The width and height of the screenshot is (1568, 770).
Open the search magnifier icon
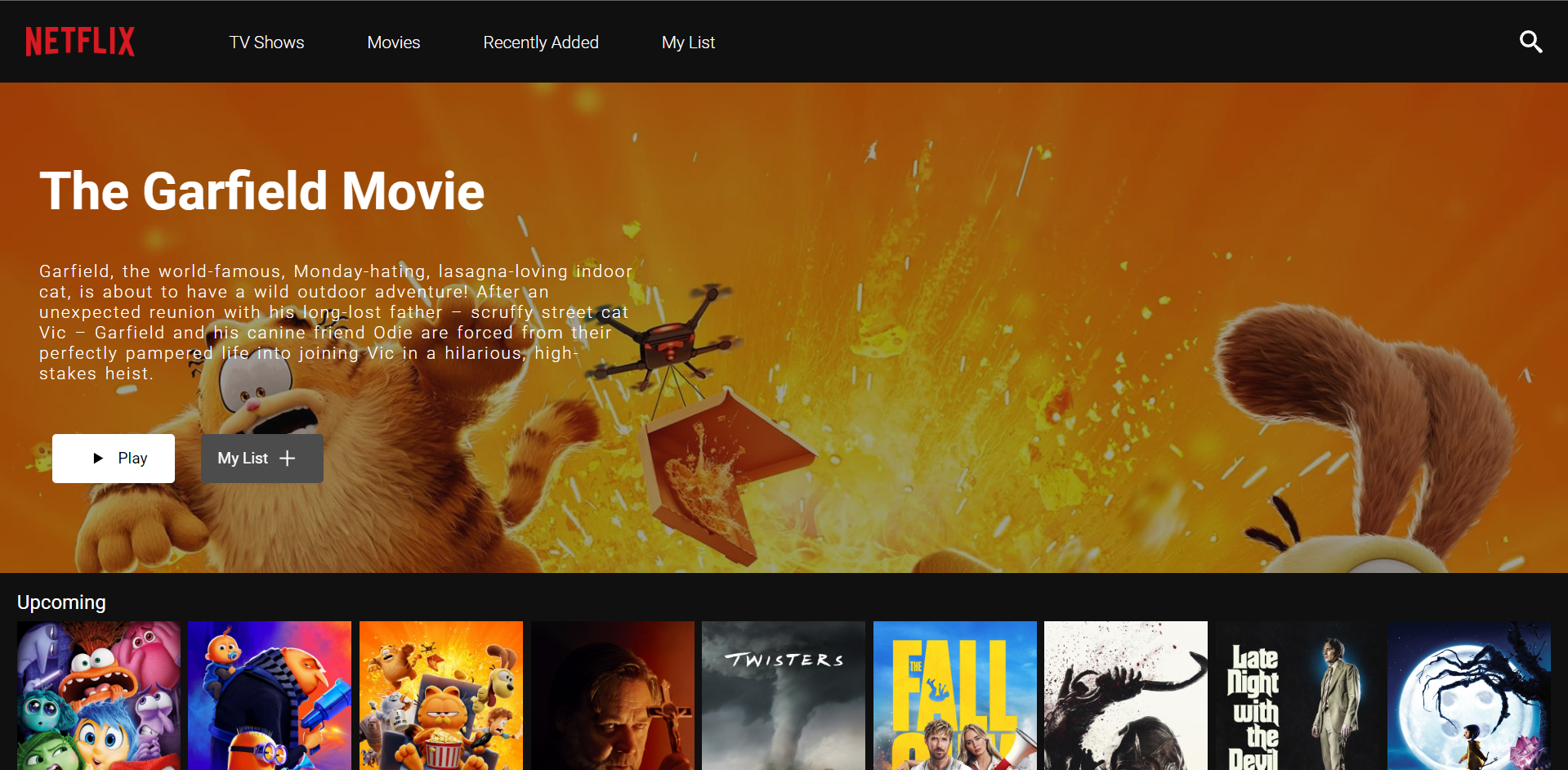coord(1530,42)
